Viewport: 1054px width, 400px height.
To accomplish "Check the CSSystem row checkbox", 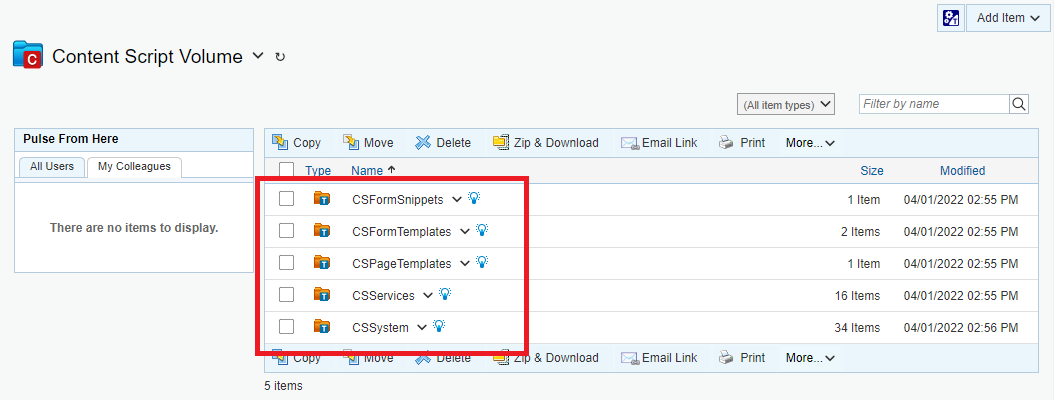I will [286, 327].
